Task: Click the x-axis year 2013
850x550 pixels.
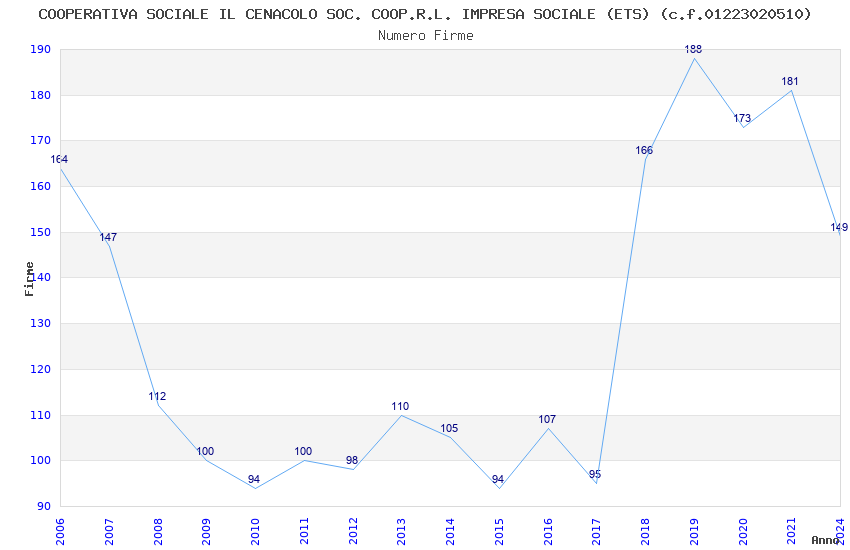Action: pyautogui.click(x=401, y=532)
